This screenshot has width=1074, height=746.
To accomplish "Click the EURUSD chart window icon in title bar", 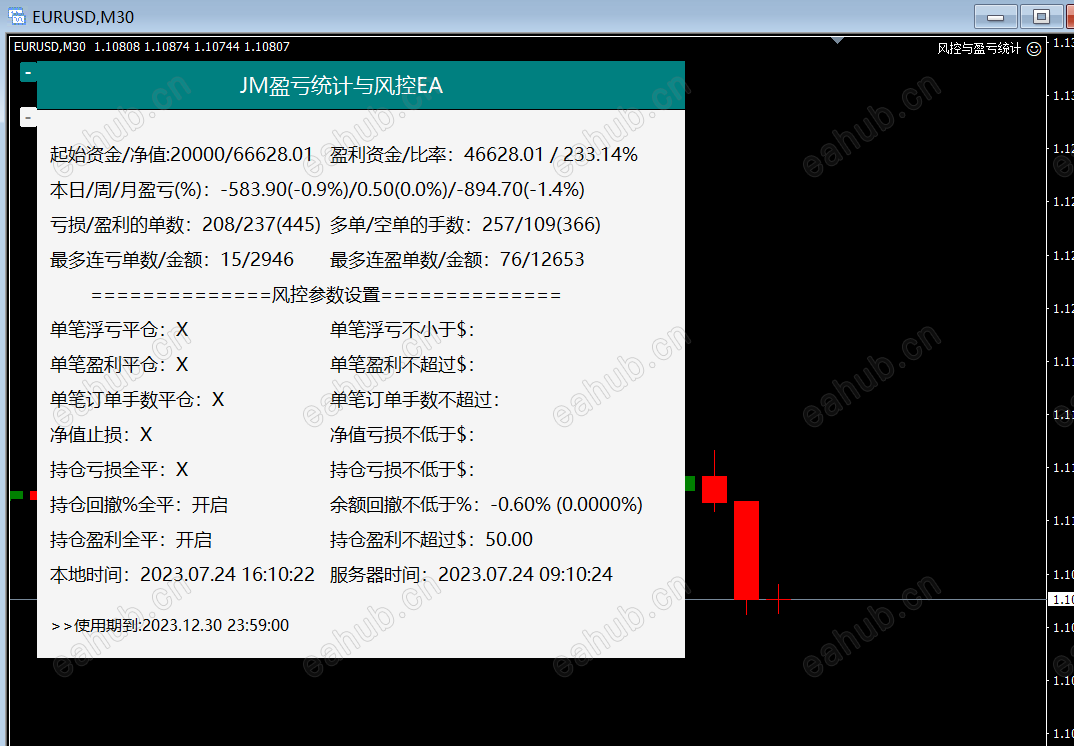I will click(16, 16).
